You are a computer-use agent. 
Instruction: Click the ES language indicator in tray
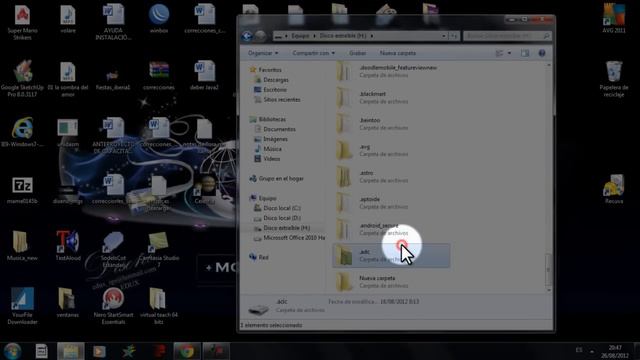[579, 350]
